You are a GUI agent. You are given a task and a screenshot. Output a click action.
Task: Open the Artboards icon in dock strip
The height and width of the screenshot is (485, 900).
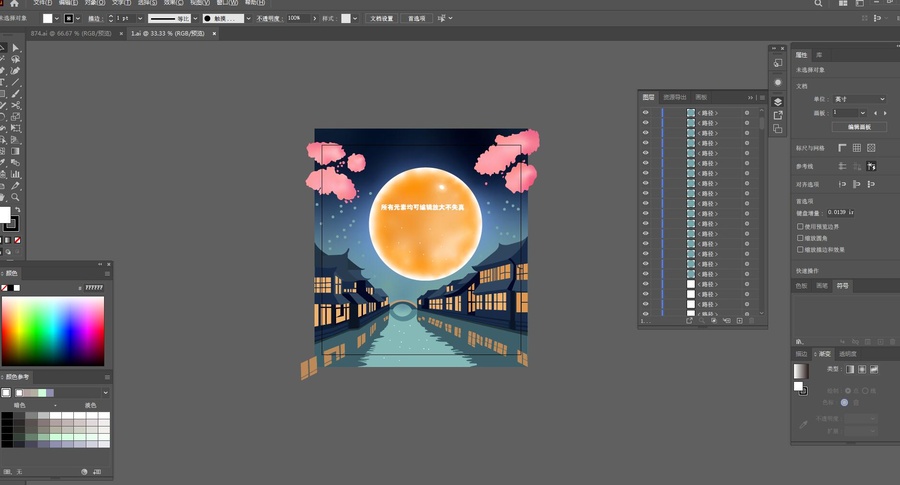click(x=778, y=129)
